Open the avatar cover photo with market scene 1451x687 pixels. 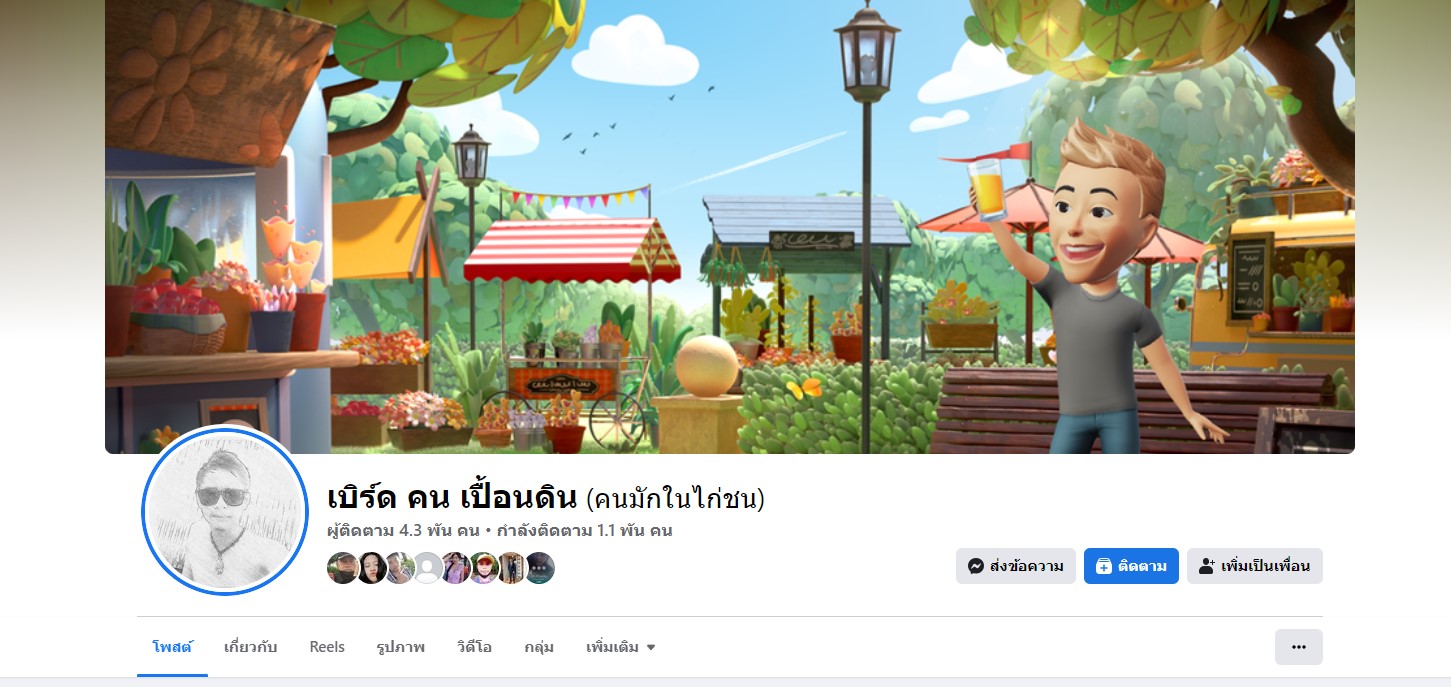(730, 227)
